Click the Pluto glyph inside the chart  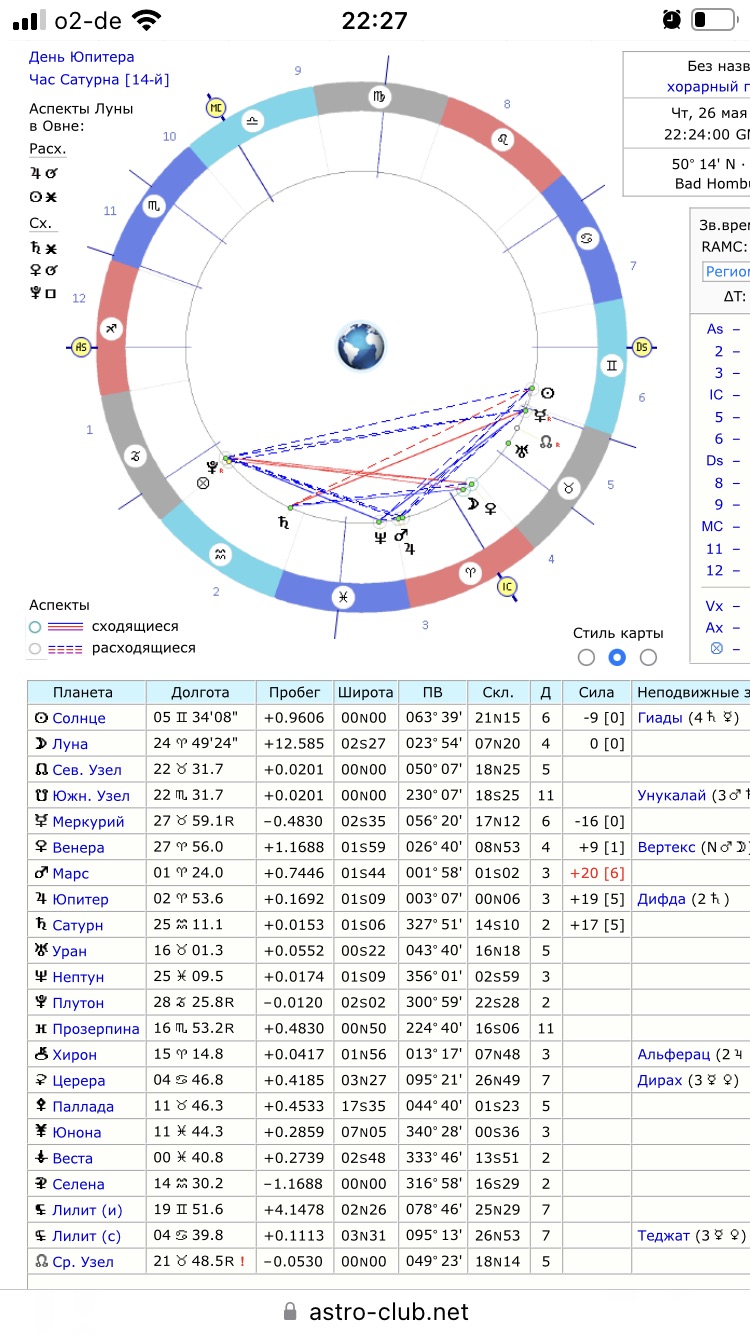(x=212, y=466)
